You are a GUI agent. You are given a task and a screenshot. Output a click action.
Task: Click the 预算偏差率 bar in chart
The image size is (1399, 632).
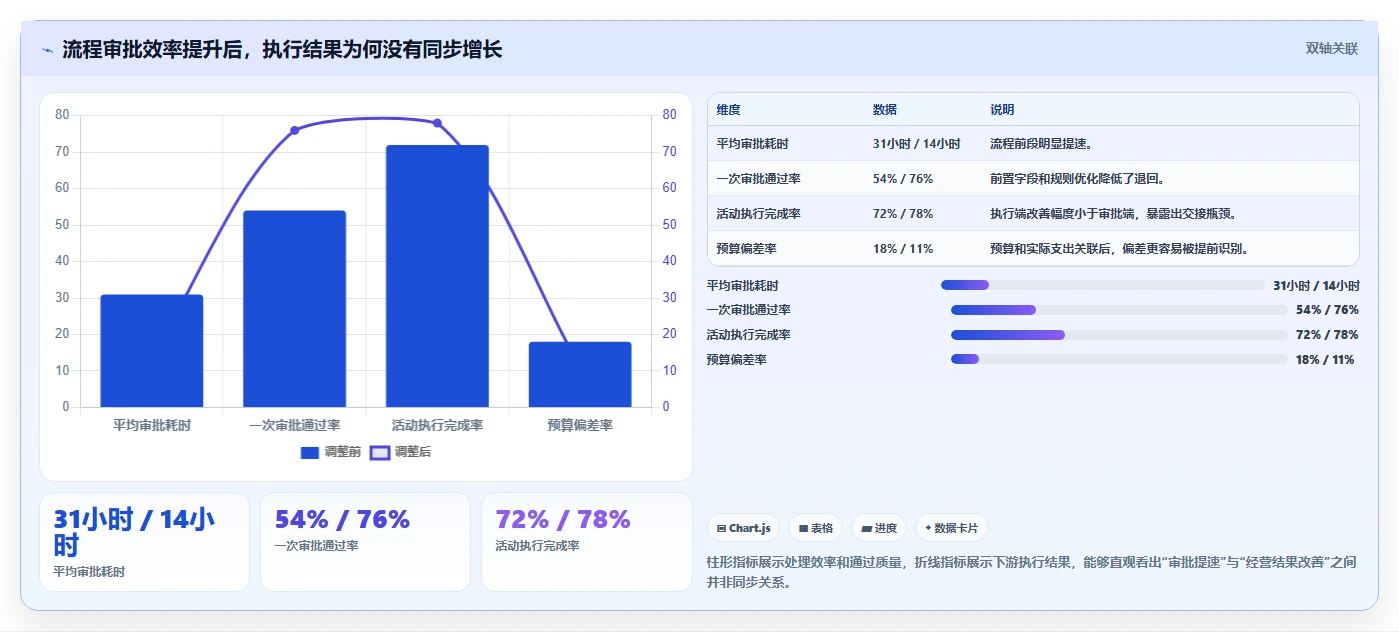[x=580, y=374]
